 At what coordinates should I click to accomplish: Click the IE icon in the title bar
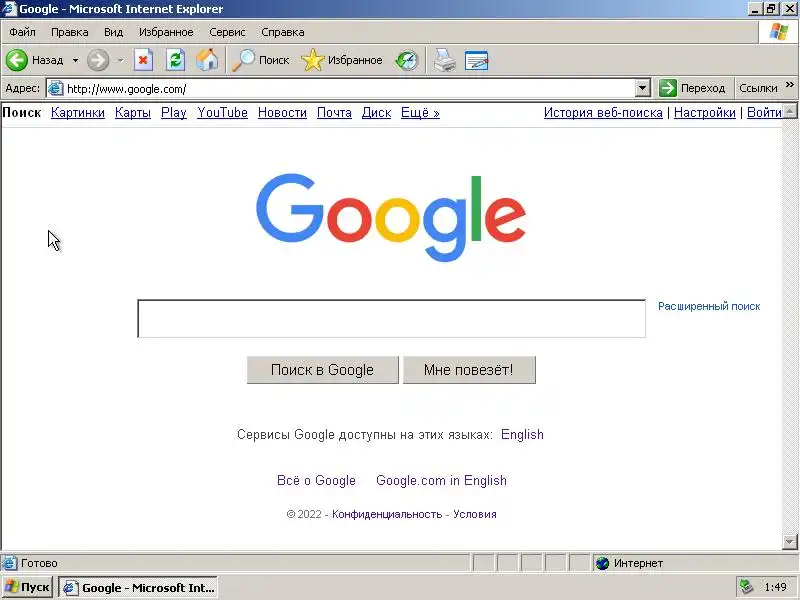point(9,9)
